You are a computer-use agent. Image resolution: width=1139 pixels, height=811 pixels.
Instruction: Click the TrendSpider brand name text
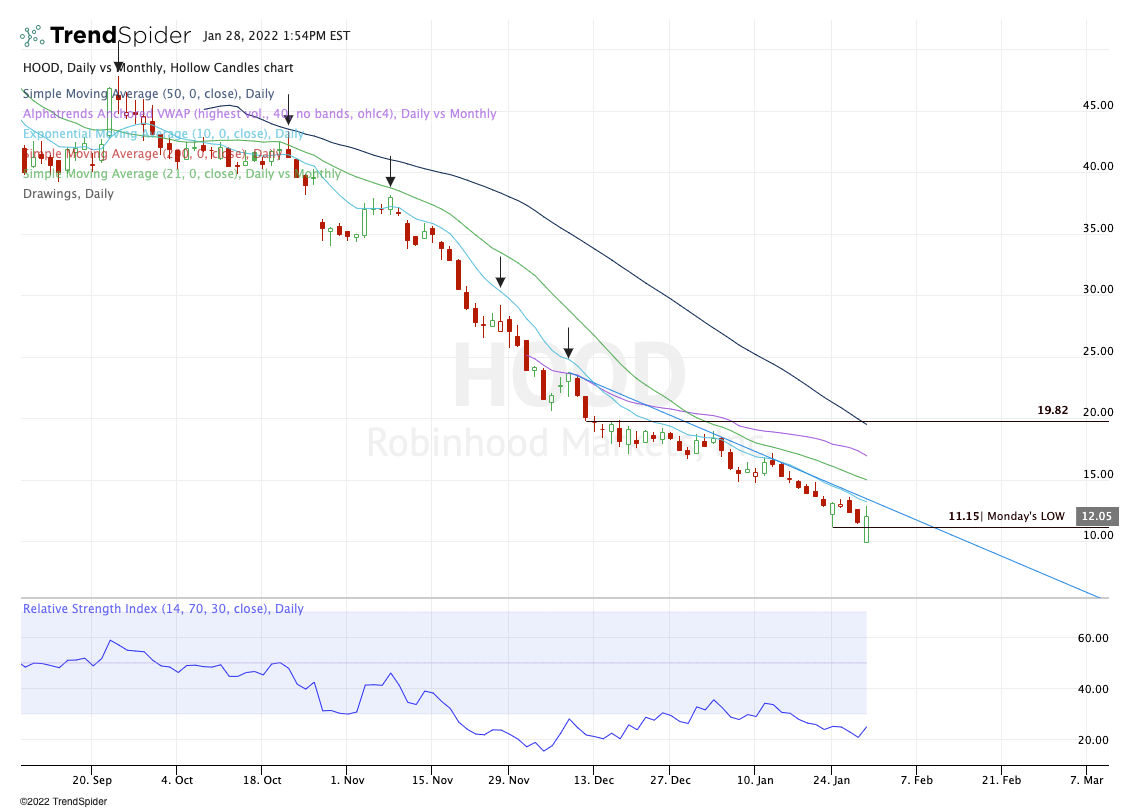[121, 35]
